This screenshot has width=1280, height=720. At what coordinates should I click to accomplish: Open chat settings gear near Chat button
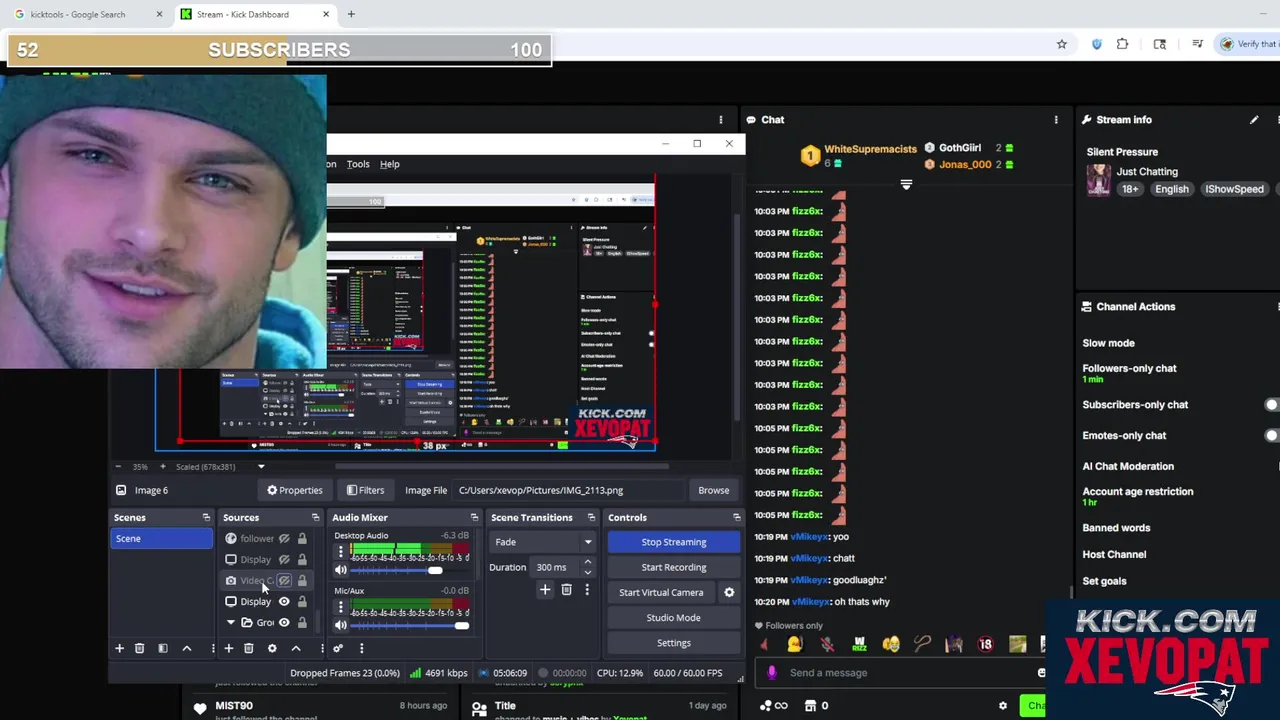[1003, 706]
